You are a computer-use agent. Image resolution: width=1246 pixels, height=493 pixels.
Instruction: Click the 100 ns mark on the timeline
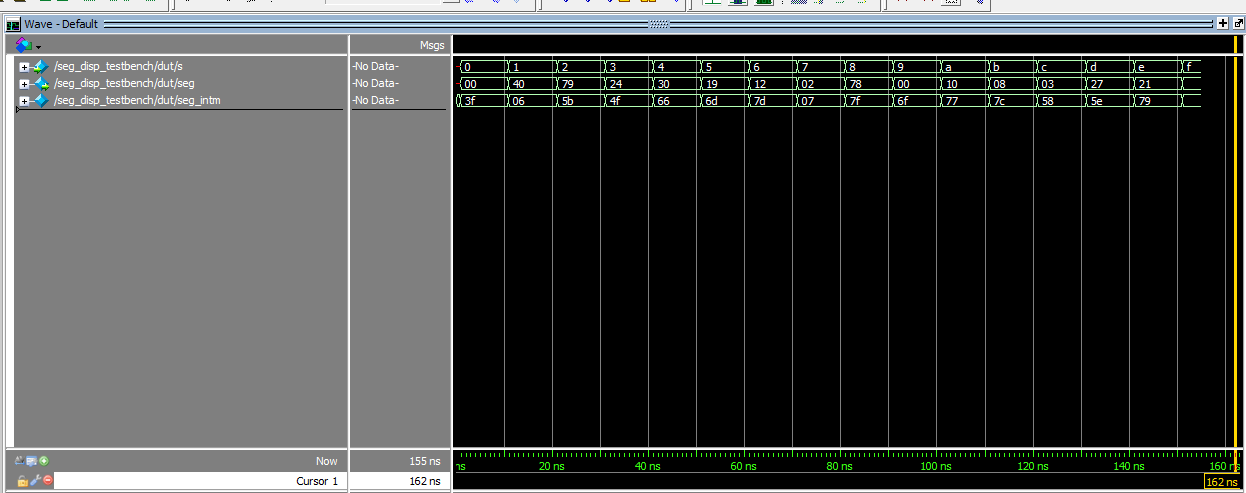click(936, 466)
